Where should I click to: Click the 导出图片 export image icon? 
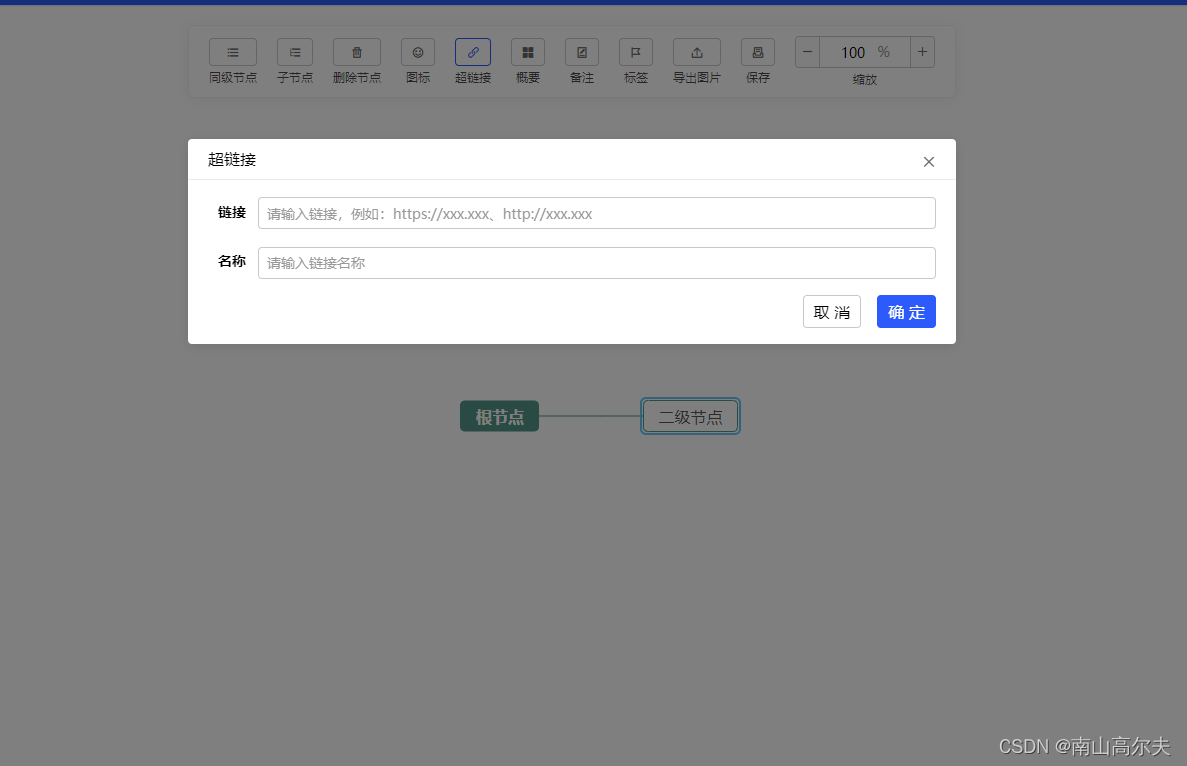click(x=696, y=51)
